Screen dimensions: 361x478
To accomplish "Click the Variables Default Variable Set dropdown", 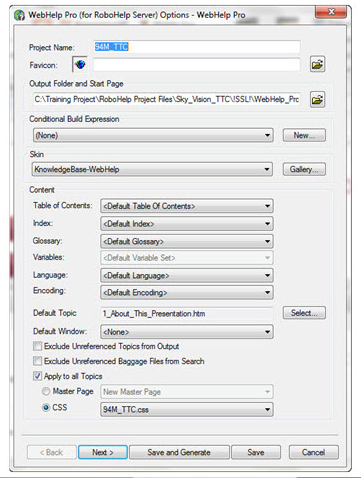I will click(x=187, y=258).
